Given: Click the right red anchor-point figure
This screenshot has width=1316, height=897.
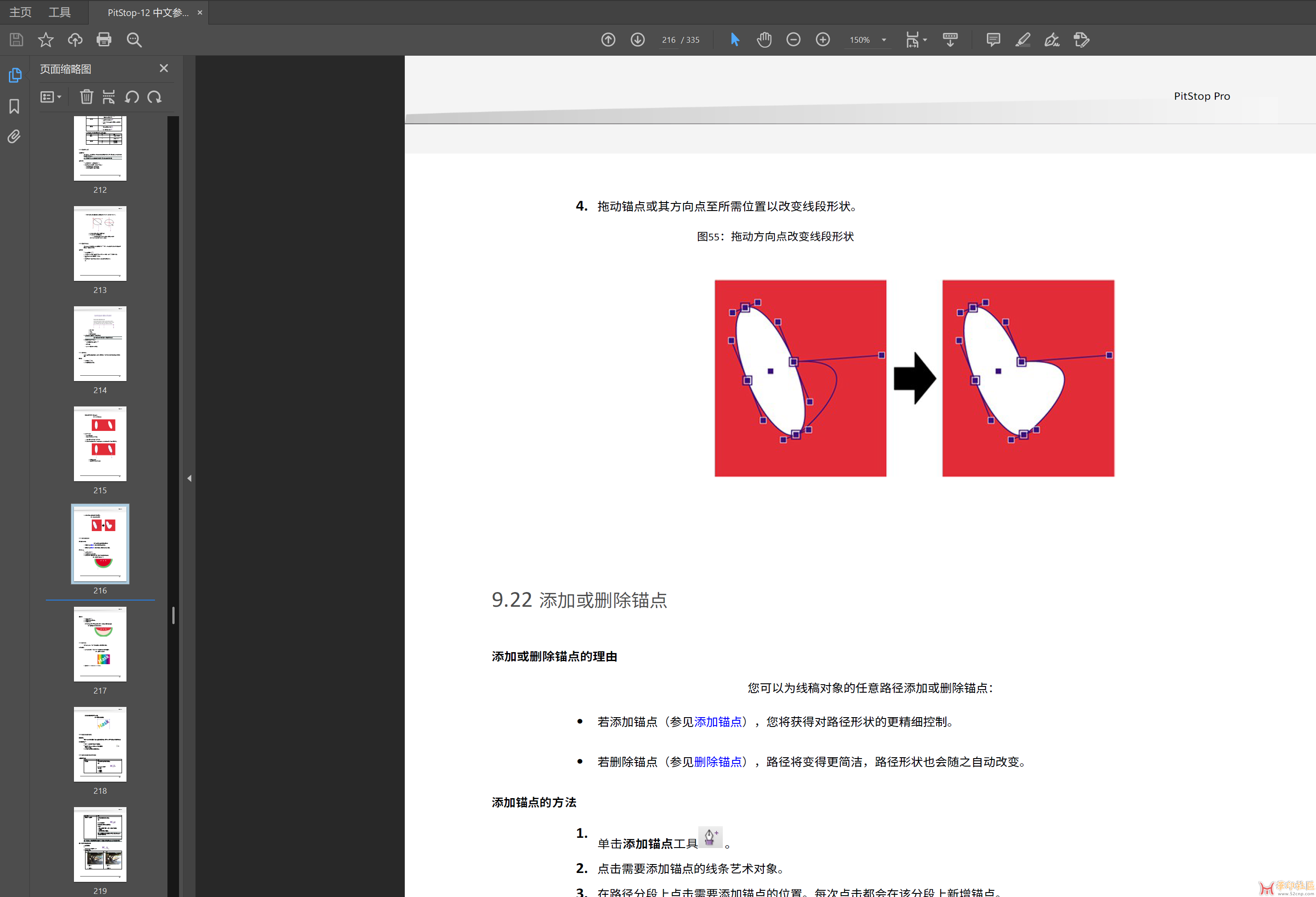Looking at the screenshot, I should 1028,378.
